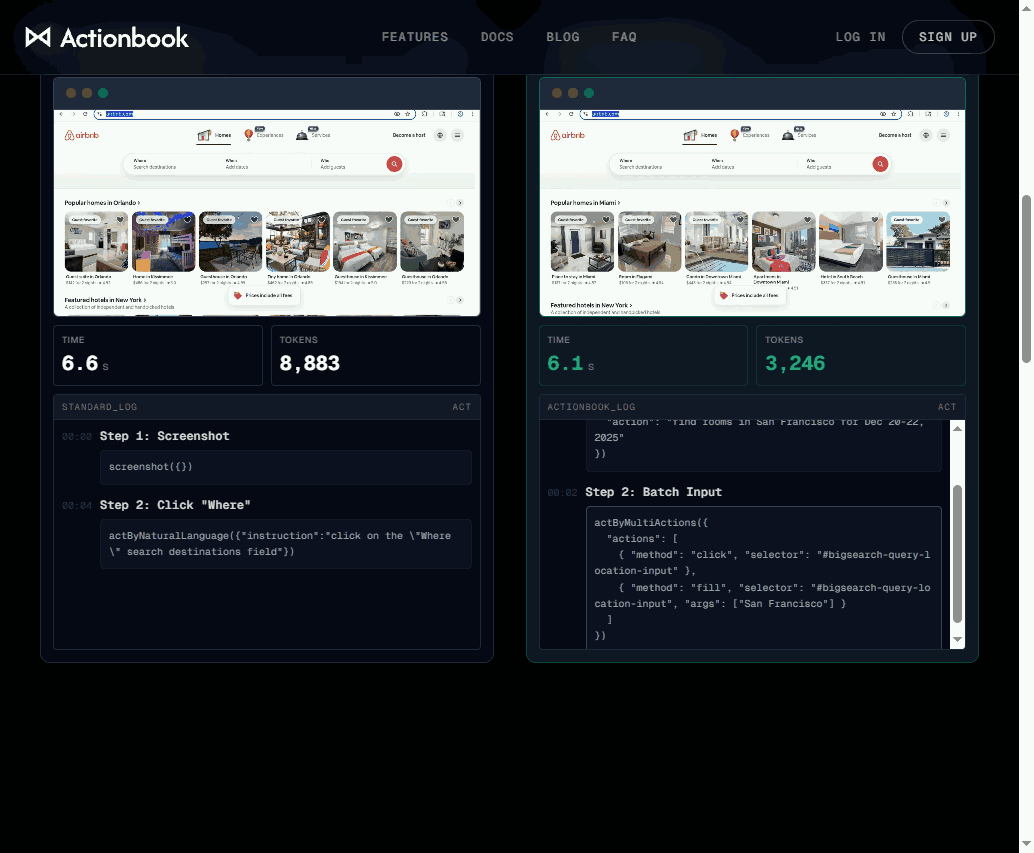Click the price tag icon on the Orlando demo fees badge
Screen dimensions: 1034x853
pos(238,295)
